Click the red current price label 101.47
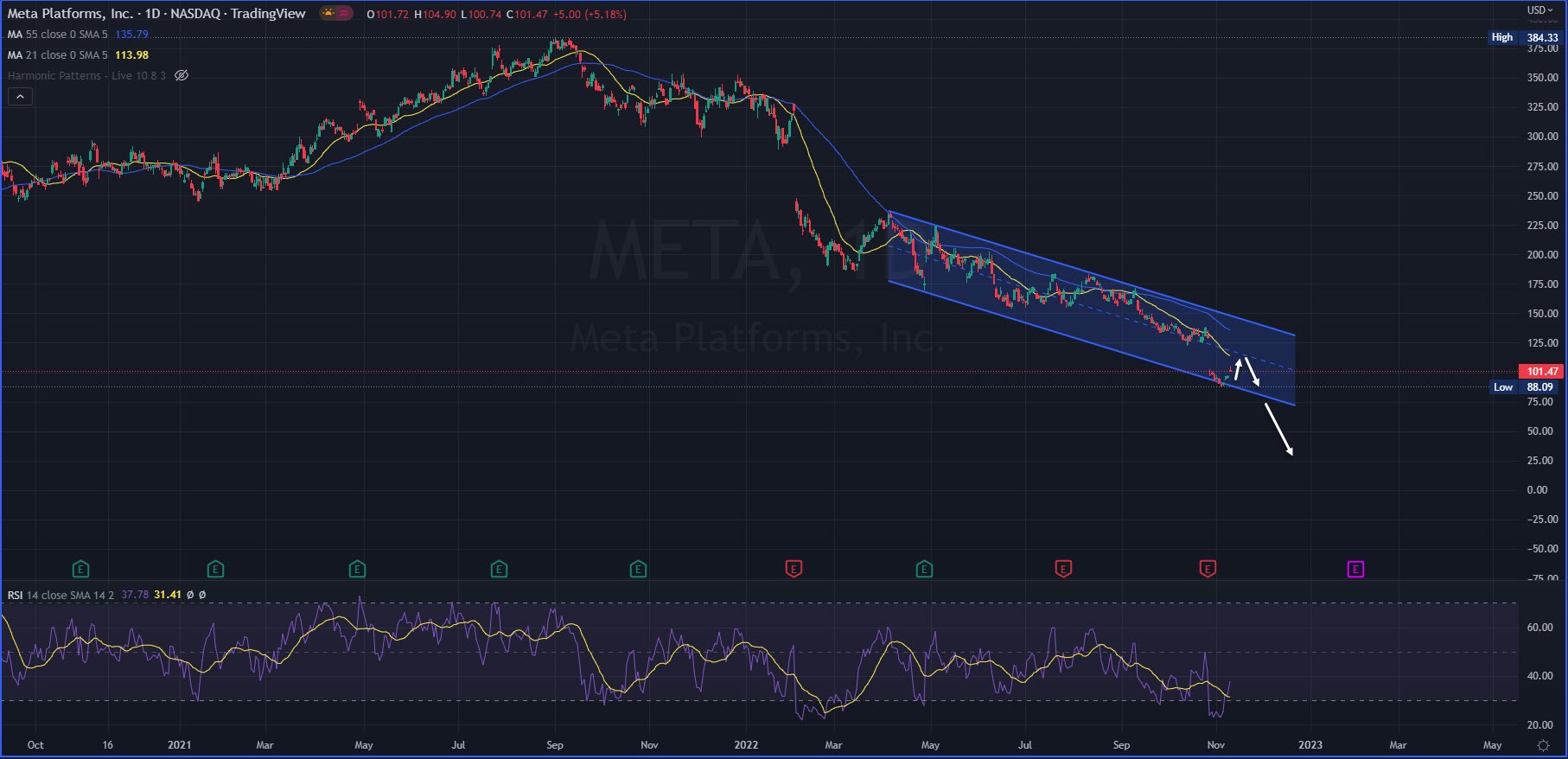1568x759 pixels. 1542,372
